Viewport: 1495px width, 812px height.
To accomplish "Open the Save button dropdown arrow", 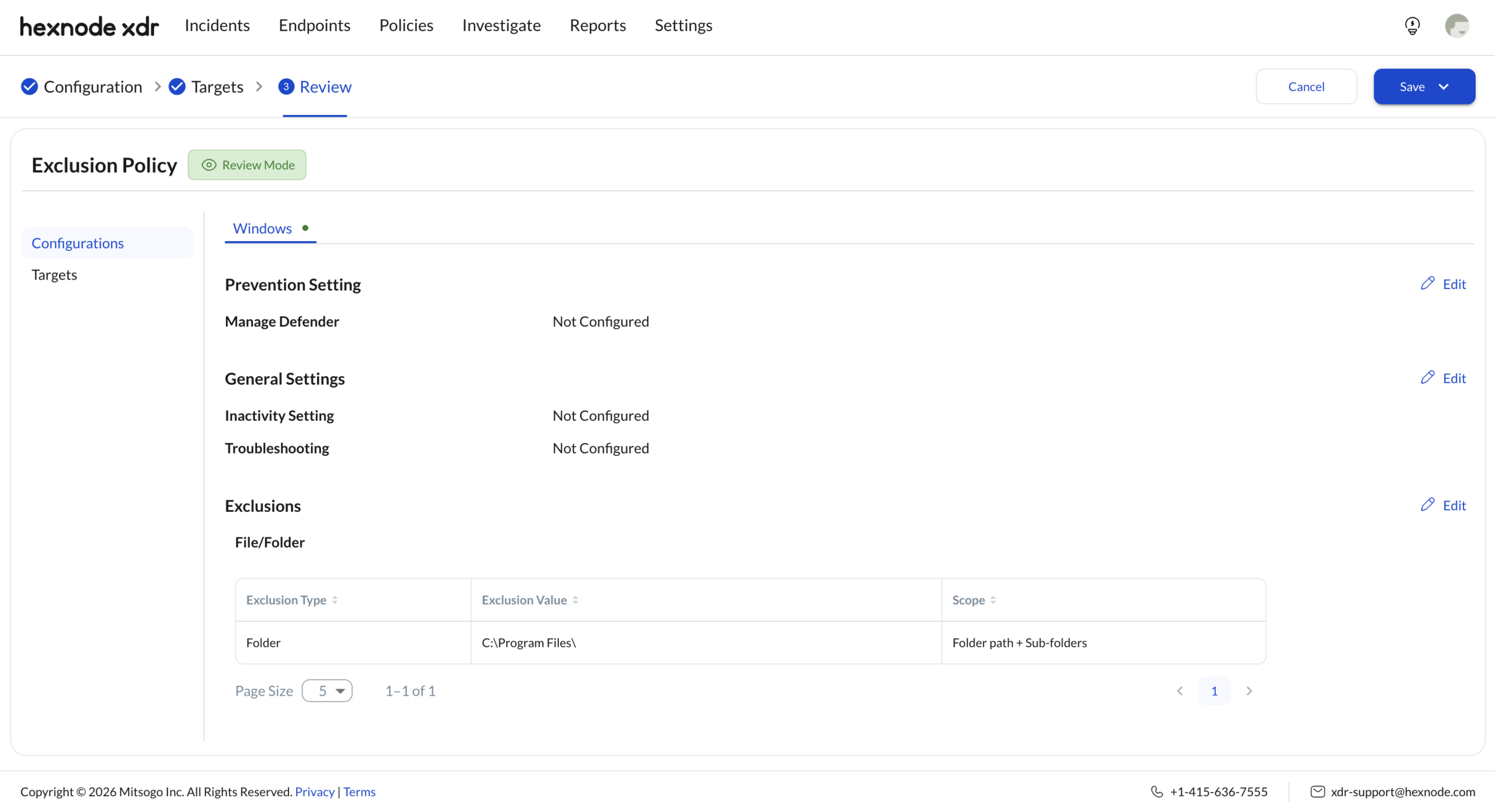I will (x=1444, y=86).
